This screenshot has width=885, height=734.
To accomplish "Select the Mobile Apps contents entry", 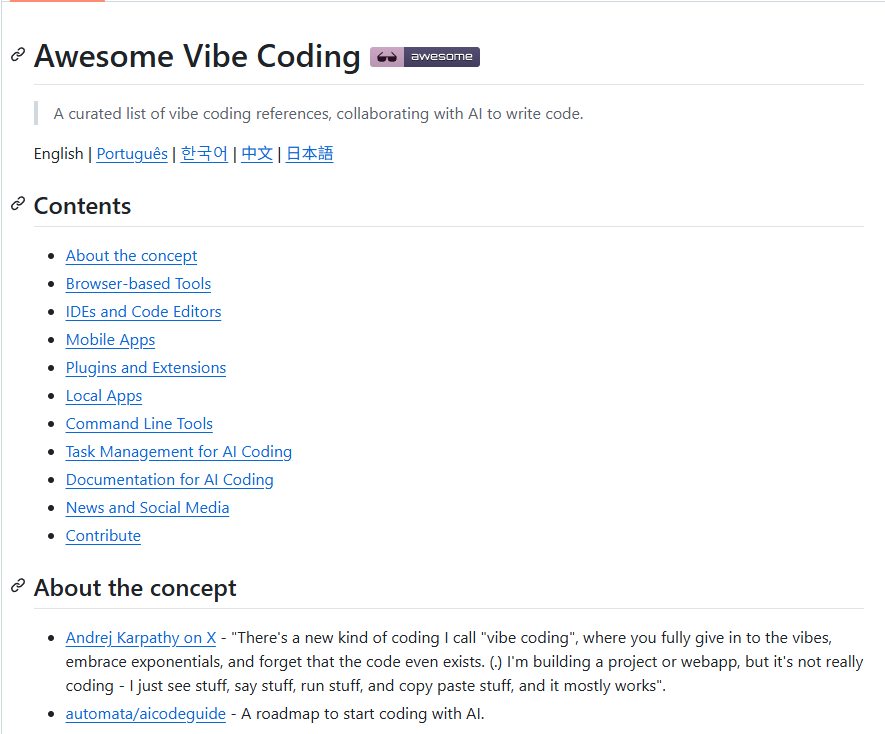I will click(x=110, y=340).
